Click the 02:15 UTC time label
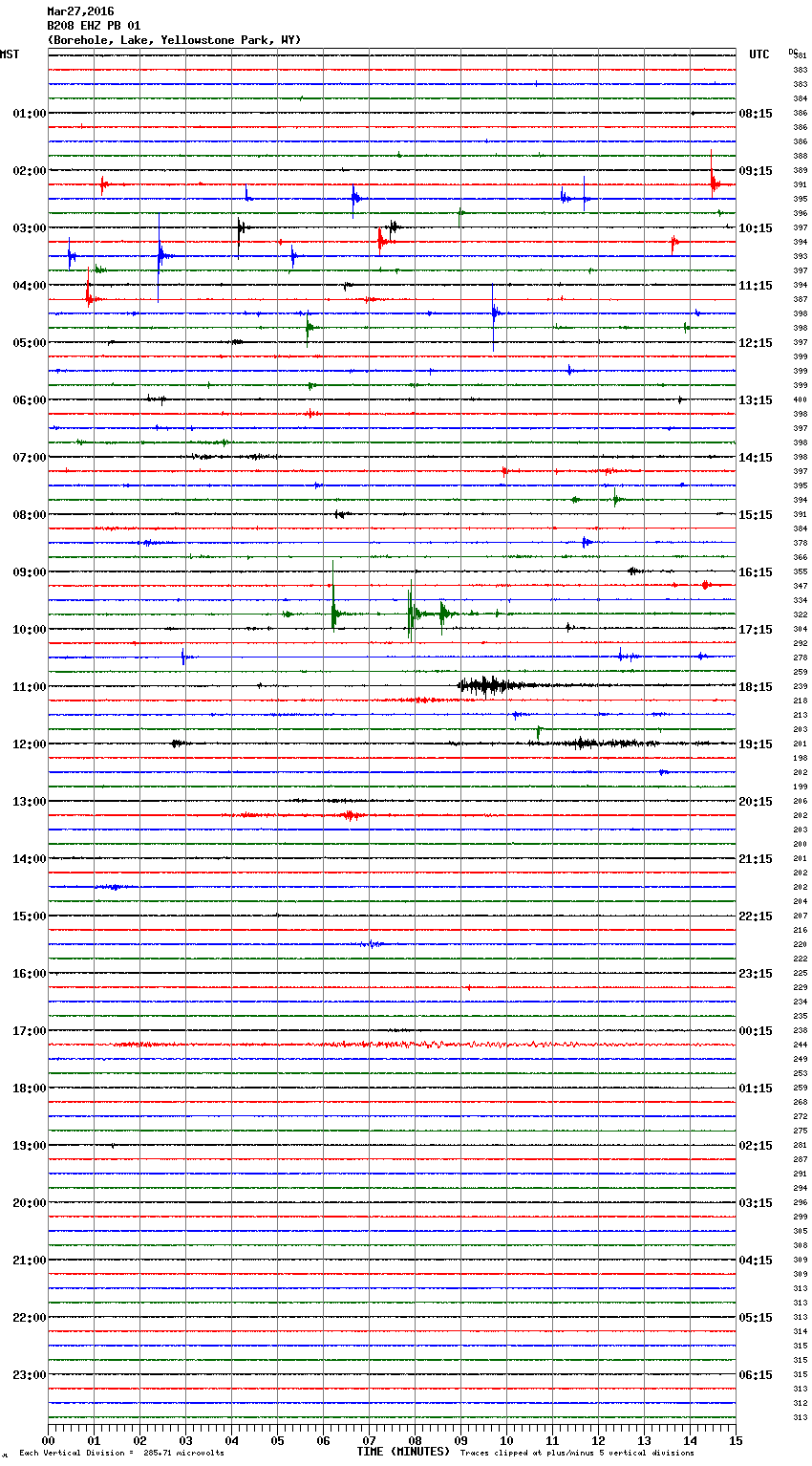The height and width of the screenshot is (1466, 812). pyautogui.click(x=756, y=1146)
